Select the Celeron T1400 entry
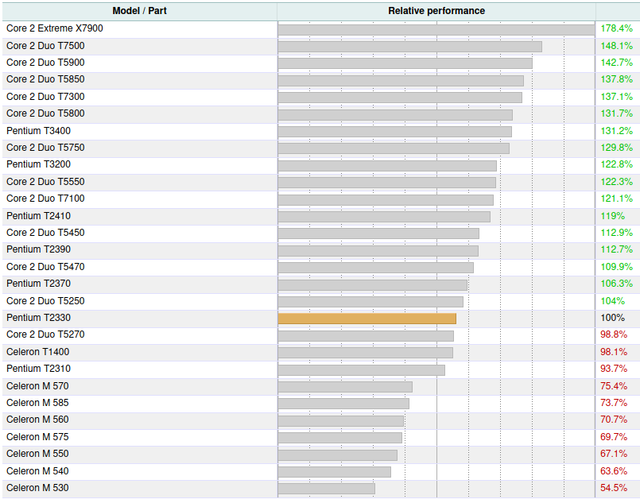 38,351
